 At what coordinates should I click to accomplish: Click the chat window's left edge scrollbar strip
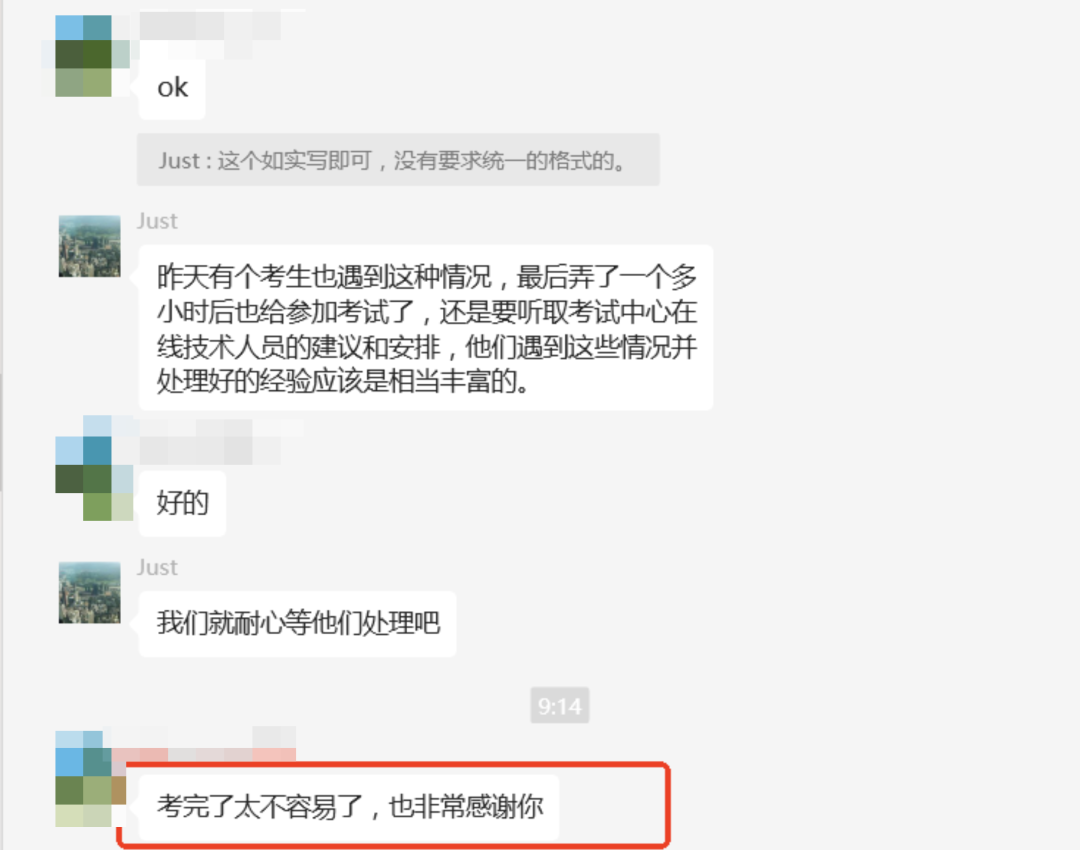pyautogui.click(x=2, y=425)
